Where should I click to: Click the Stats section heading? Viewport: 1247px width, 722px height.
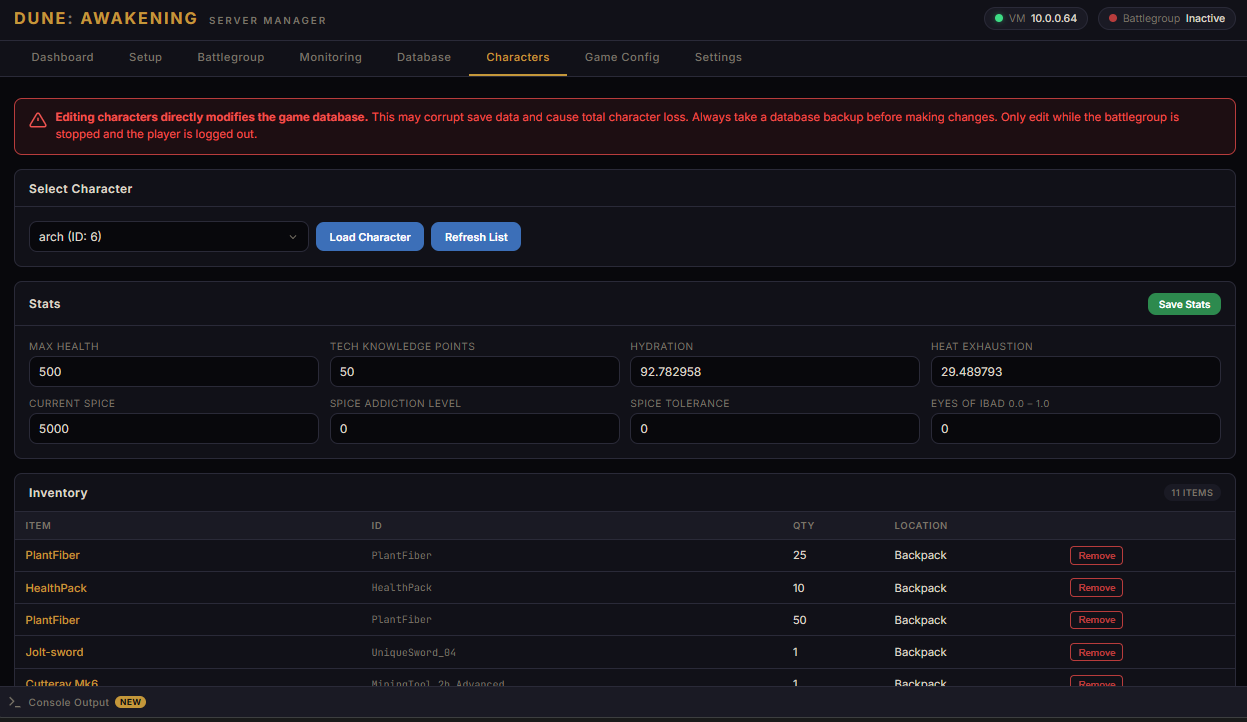[45, 304]
